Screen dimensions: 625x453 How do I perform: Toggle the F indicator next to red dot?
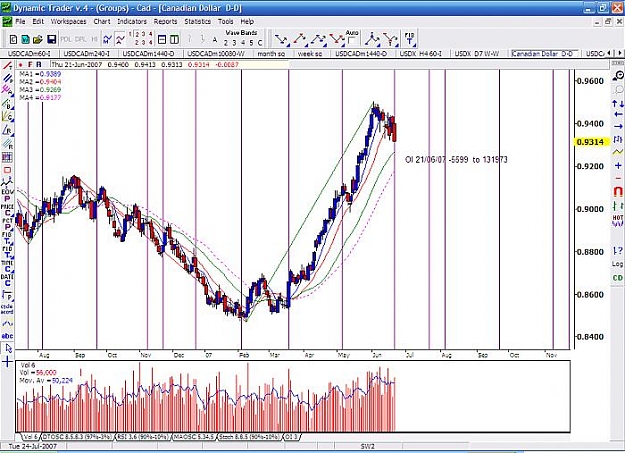[x=30, y=65]
